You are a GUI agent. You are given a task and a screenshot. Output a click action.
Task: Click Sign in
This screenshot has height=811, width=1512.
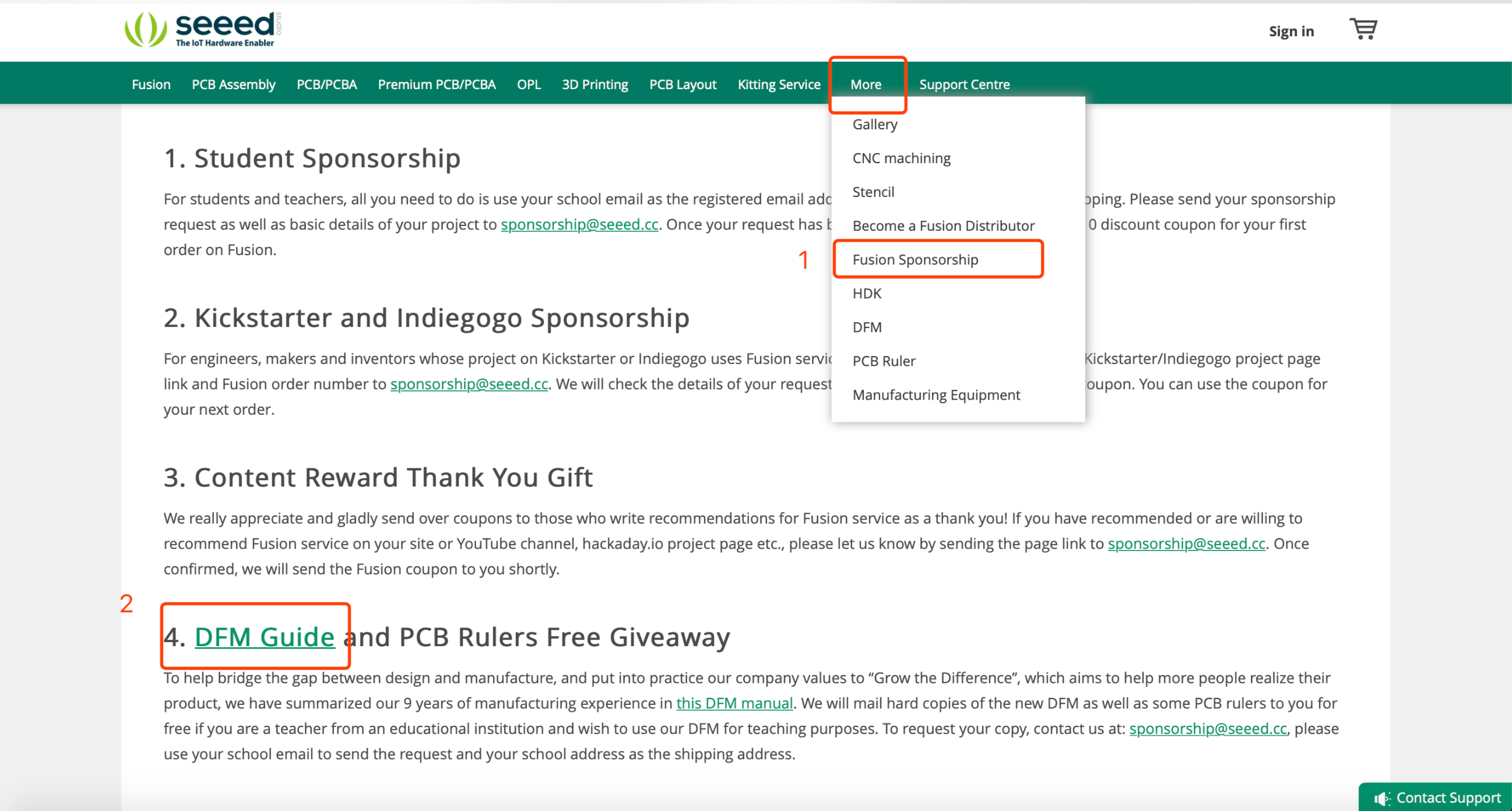(1291, 31)
